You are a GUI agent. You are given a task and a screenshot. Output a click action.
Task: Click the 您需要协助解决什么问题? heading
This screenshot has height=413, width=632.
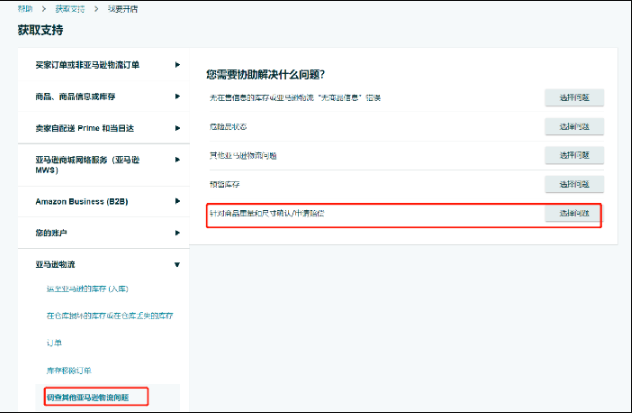[x=266, y=75]
